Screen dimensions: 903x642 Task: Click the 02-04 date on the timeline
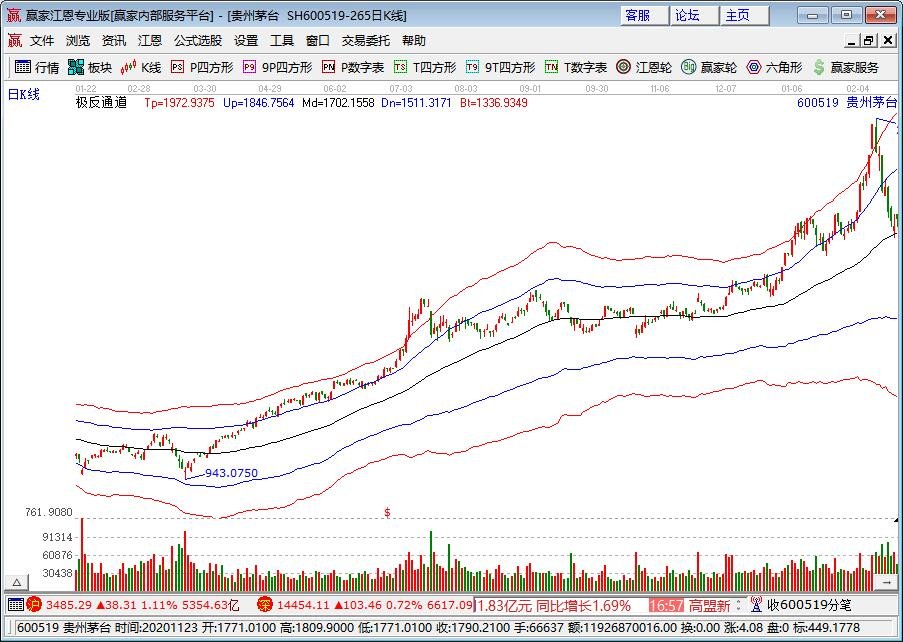tap(858, 88)
